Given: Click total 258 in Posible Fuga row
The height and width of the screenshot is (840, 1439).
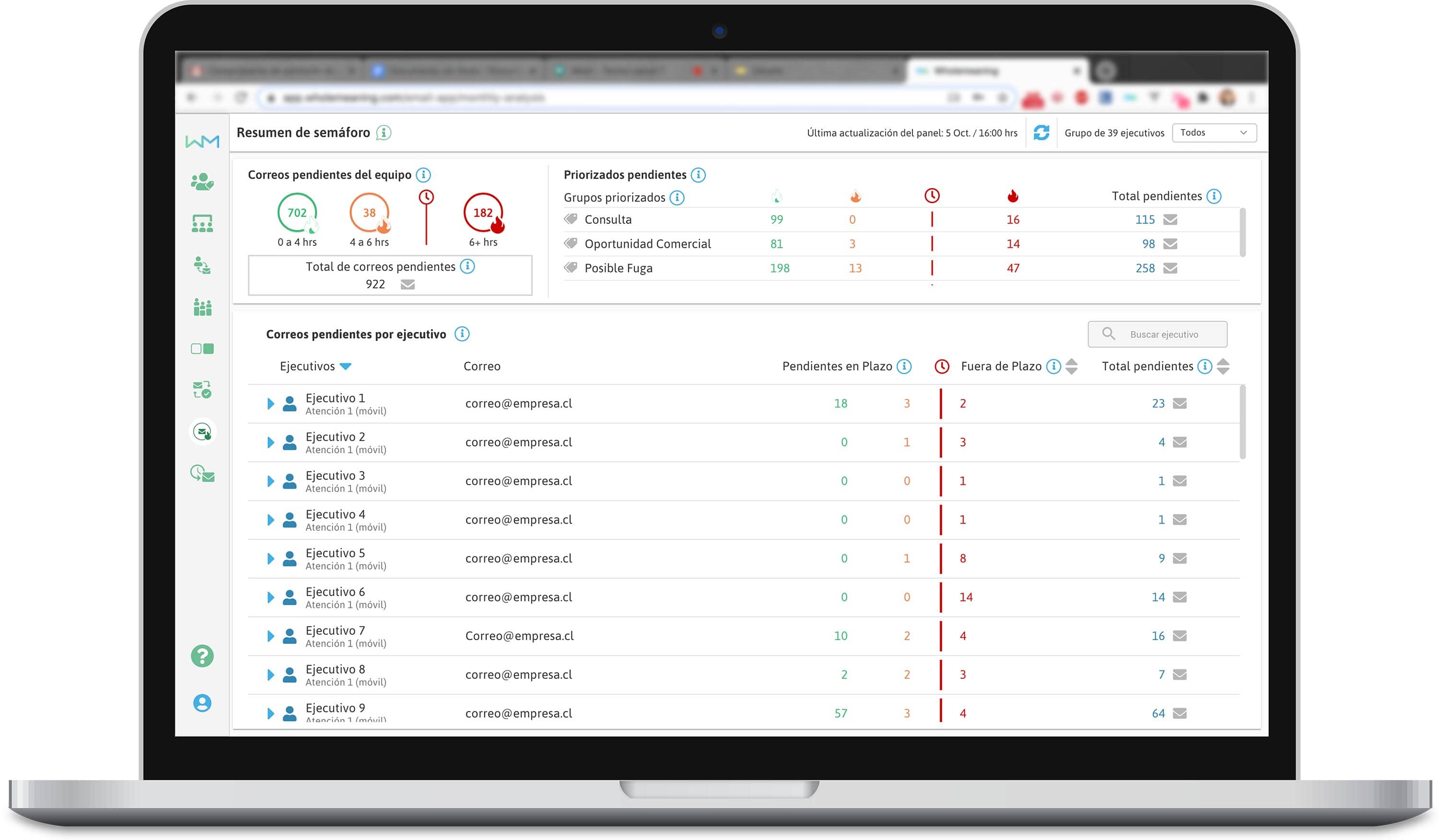Looking at the screenshot, I should click(x=1144, y=268).
